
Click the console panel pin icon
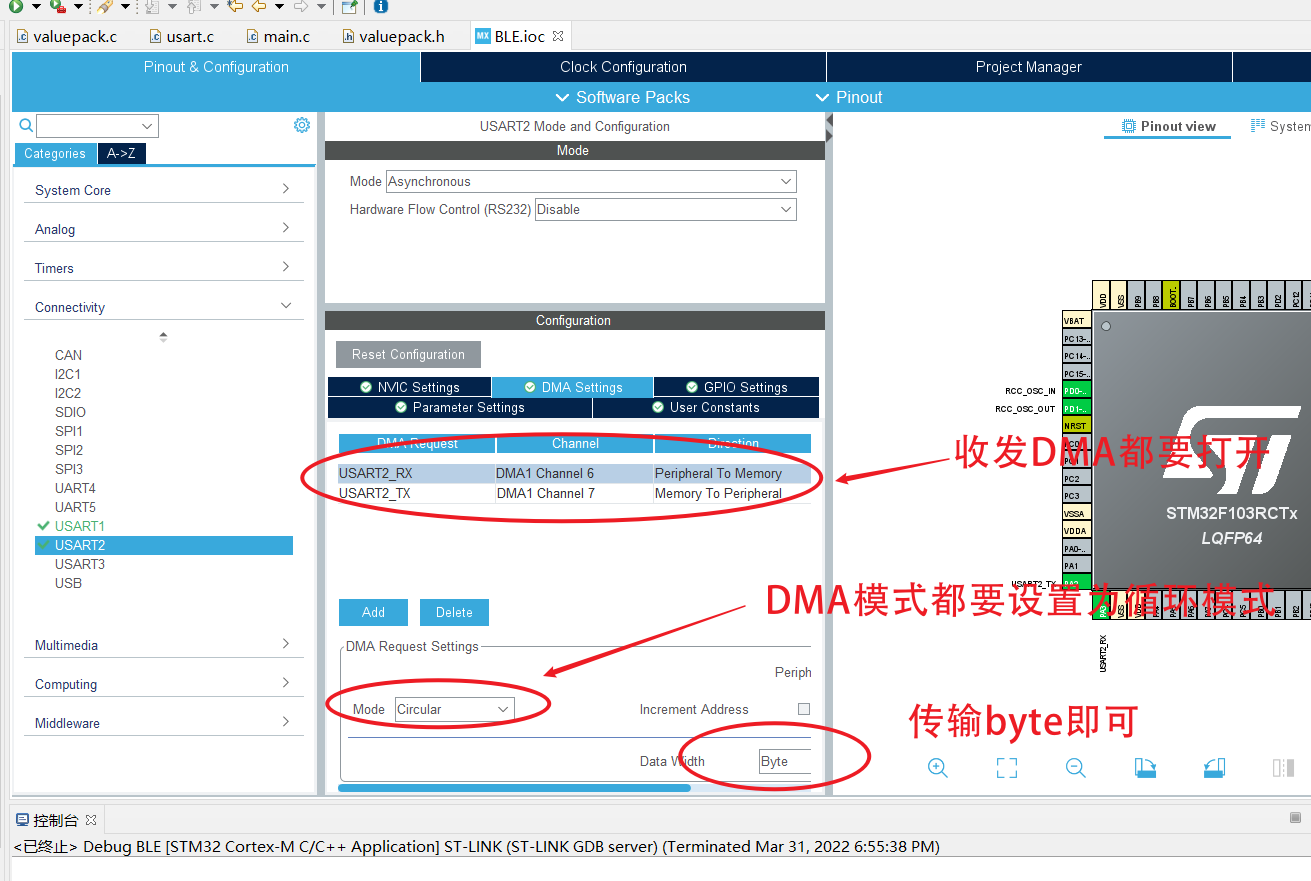1295,818
